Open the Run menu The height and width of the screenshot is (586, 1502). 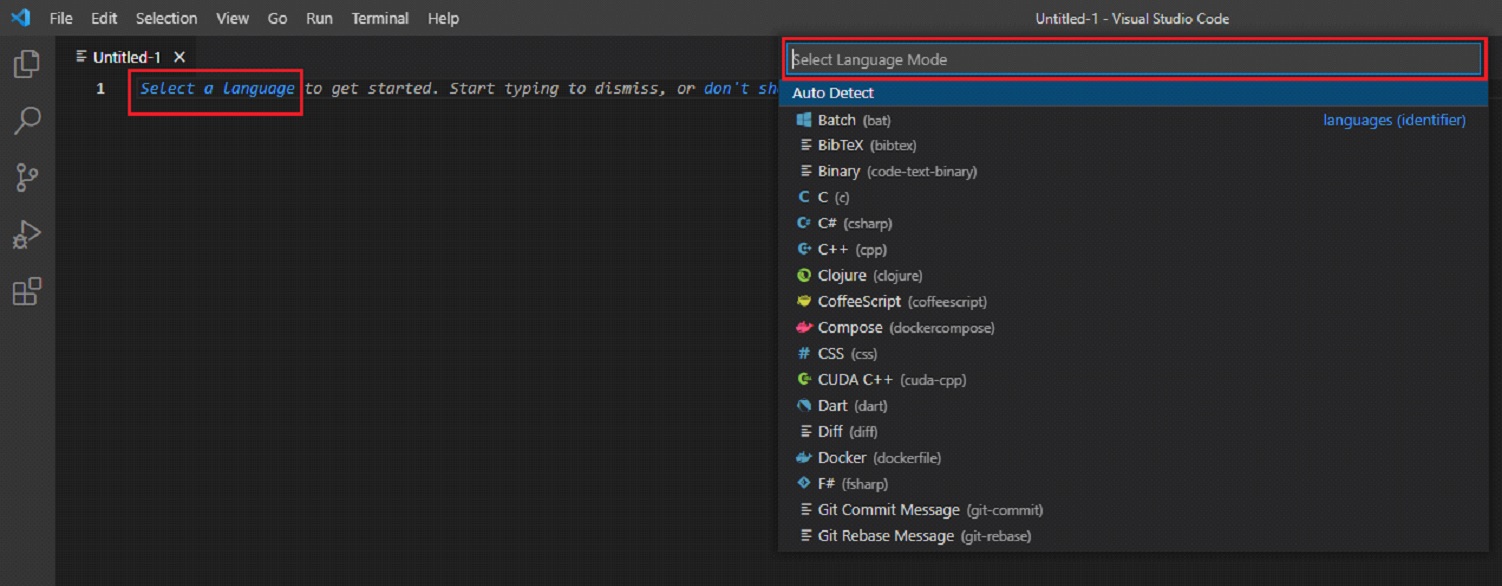point(319,18)
